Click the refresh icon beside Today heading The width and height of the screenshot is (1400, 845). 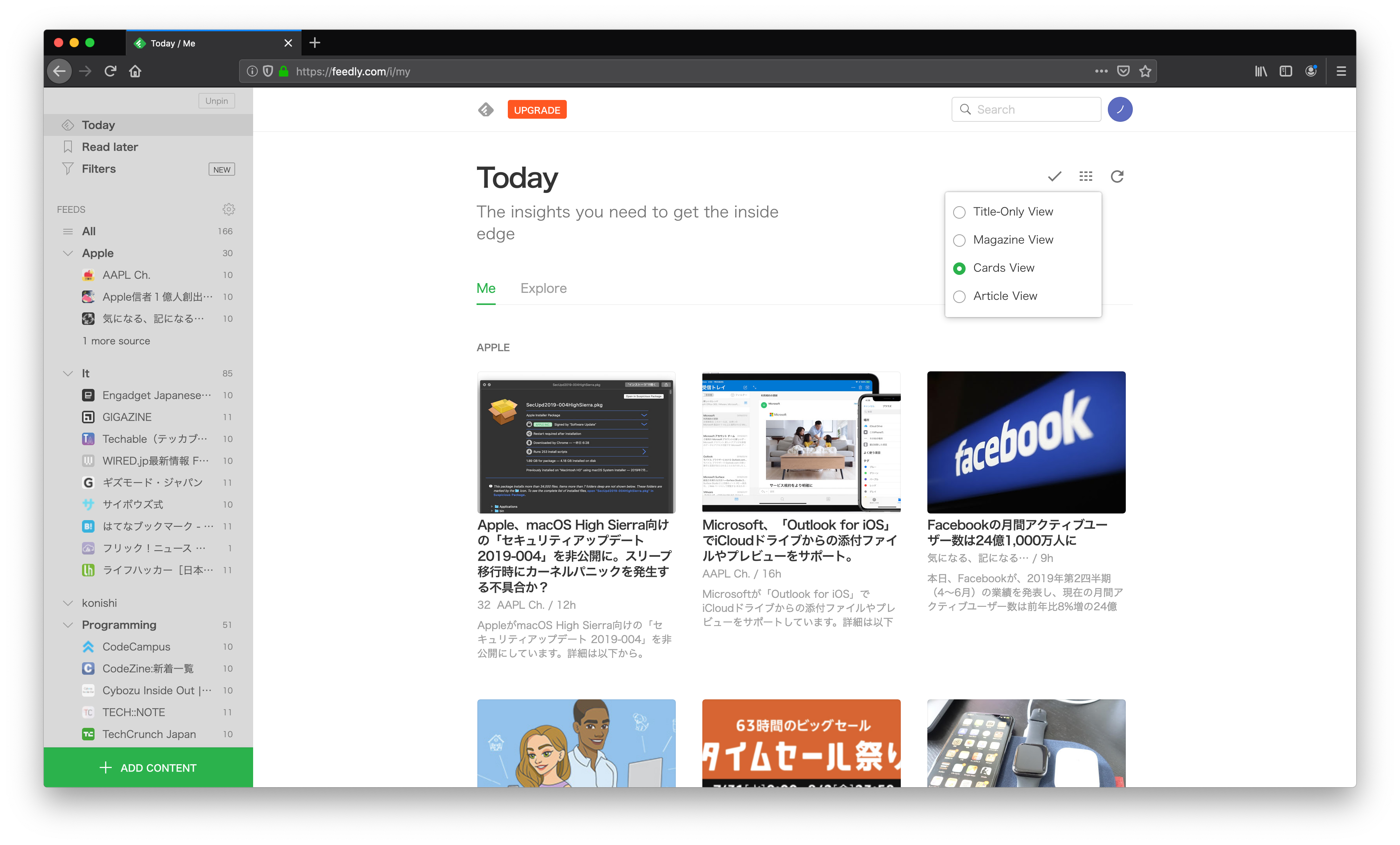(x=1116, y=176)
